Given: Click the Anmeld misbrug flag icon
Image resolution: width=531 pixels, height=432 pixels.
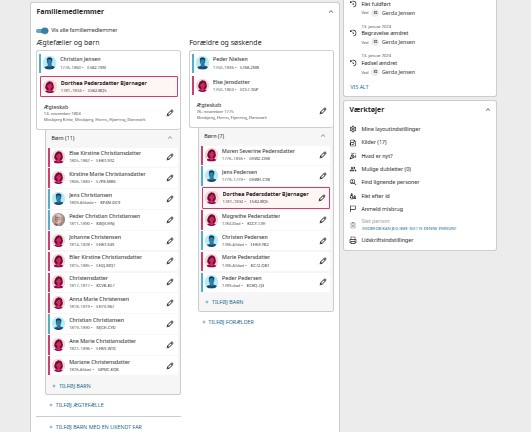Looking at the screenshot, I should pyautogui.click(x=353, y=209).
